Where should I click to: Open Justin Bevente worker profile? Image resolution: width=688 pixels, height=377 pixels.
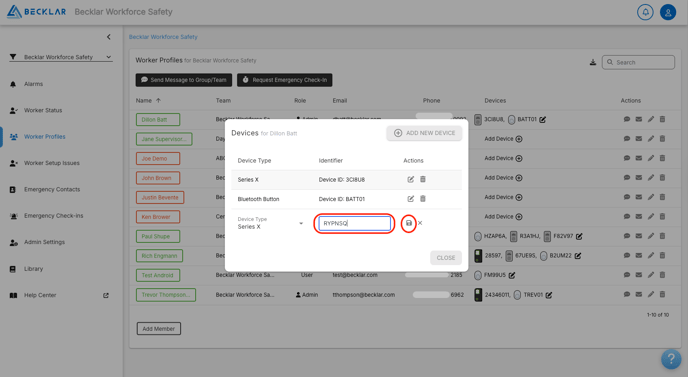(x=160, y=197)
